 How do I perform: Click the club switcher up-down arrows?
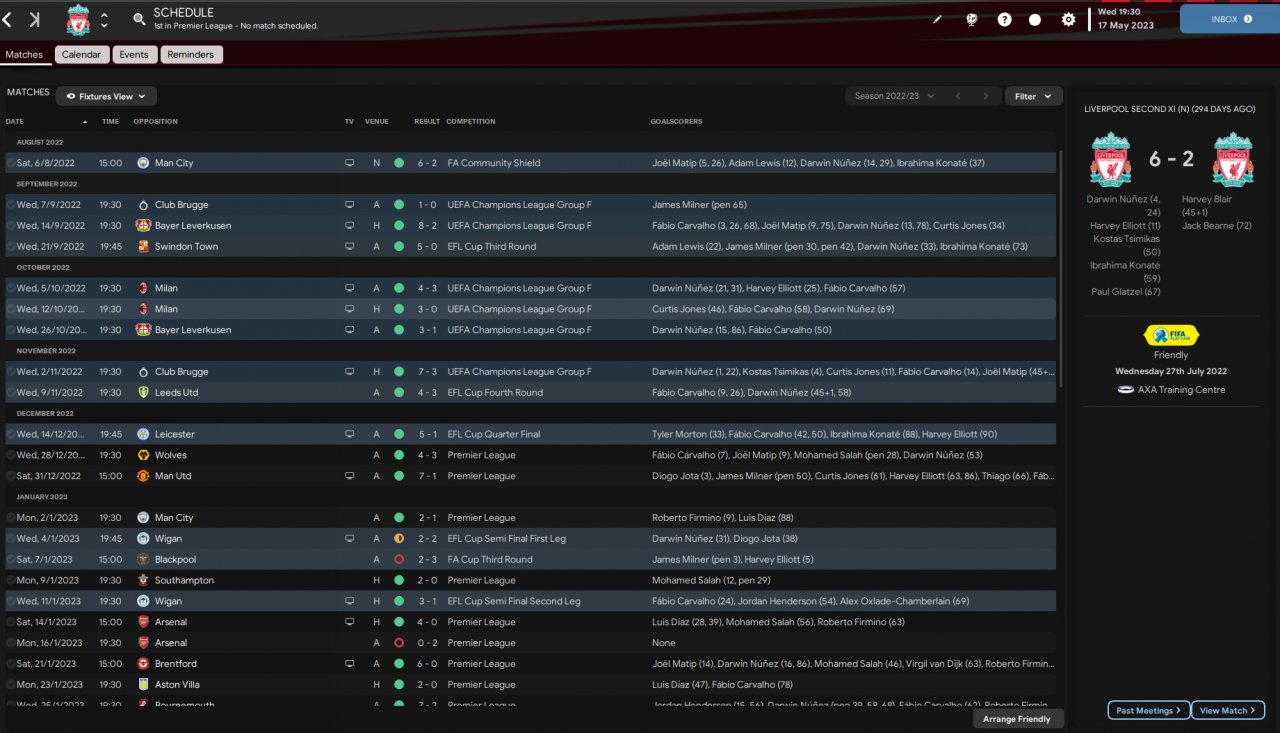[x=104, y=20]
